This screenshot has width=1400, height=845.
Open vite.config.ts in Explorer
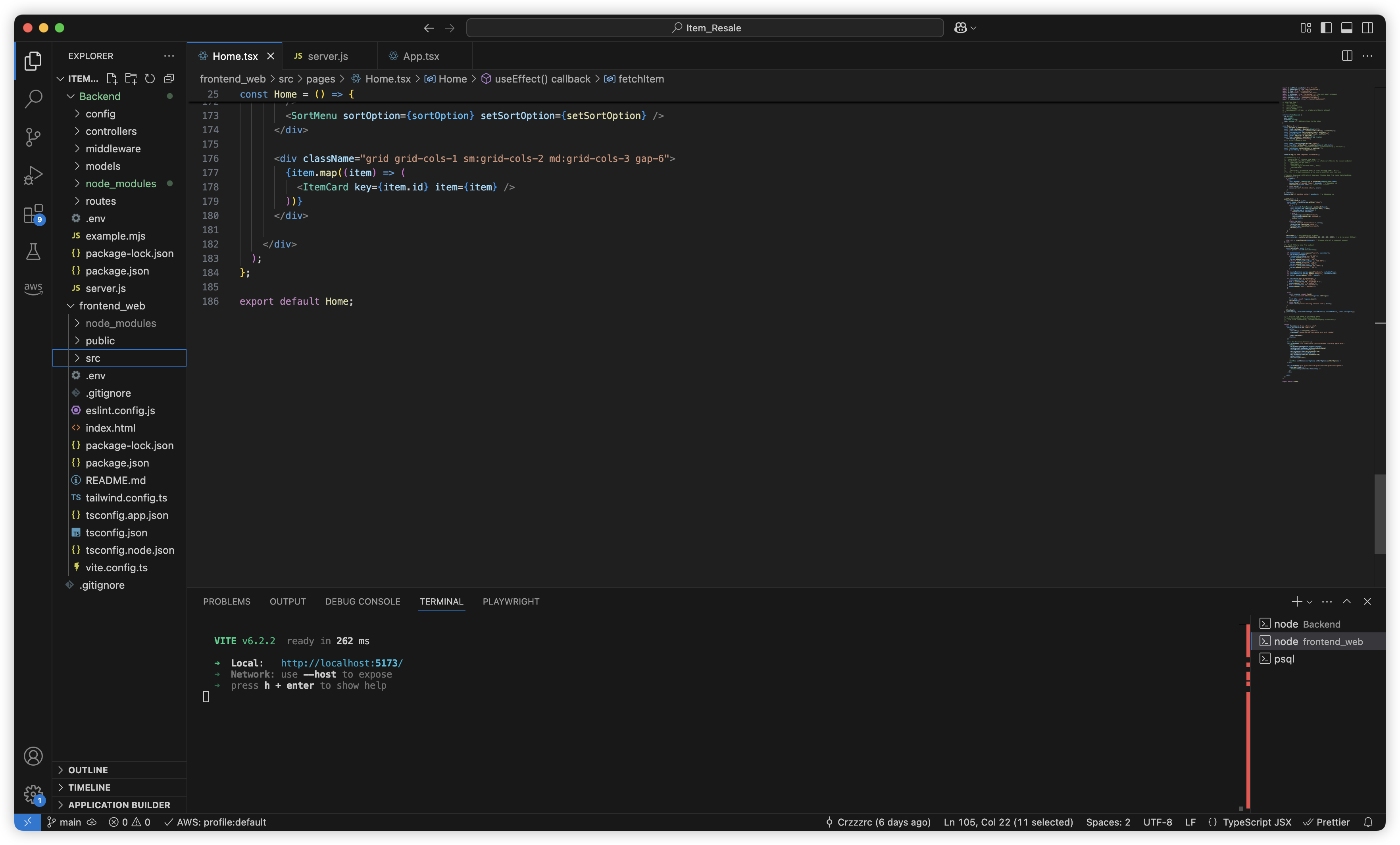[119, 567]
